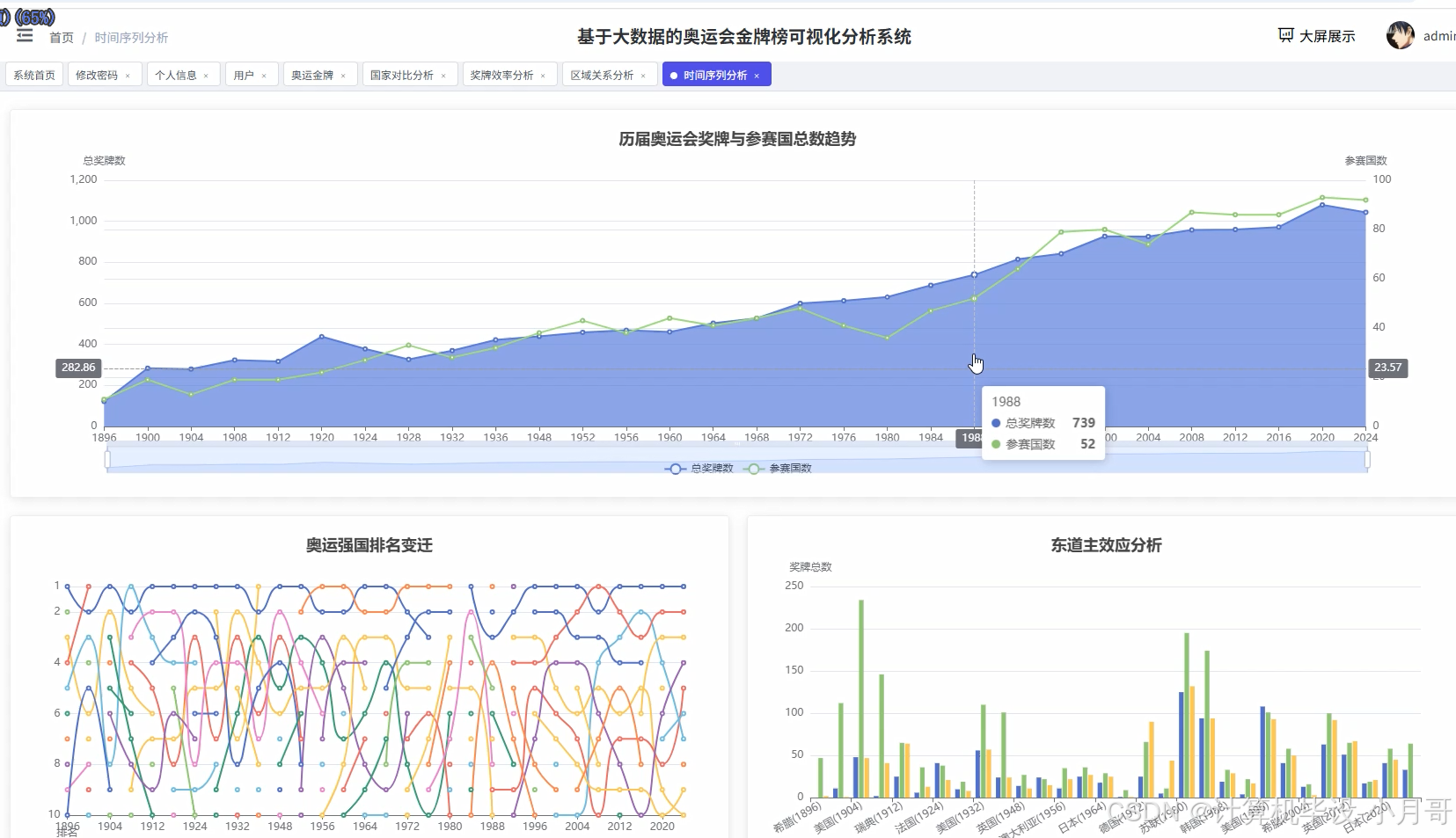The width and height of the screenshot is (1456, 838).
Task: Click the 1,200 y-axis tick label
Action: tap(84, 179)
